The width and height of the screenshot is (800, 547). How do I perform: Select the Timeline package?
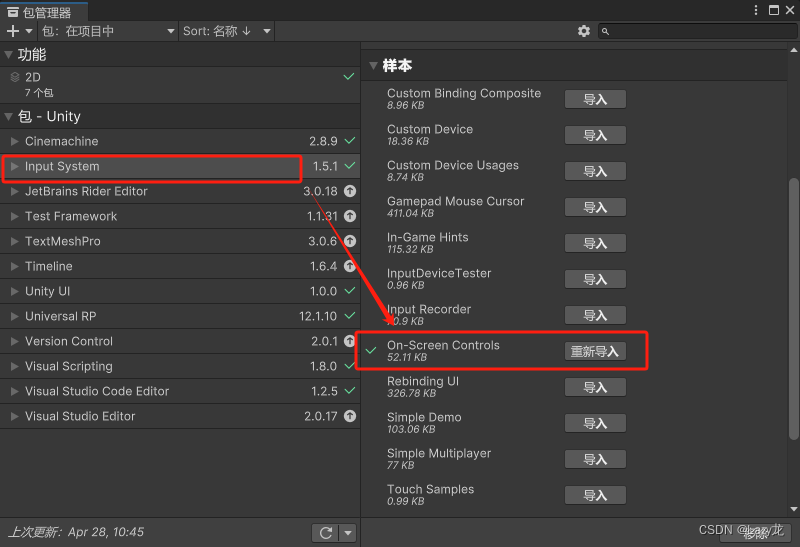click(x=180, y=266)
